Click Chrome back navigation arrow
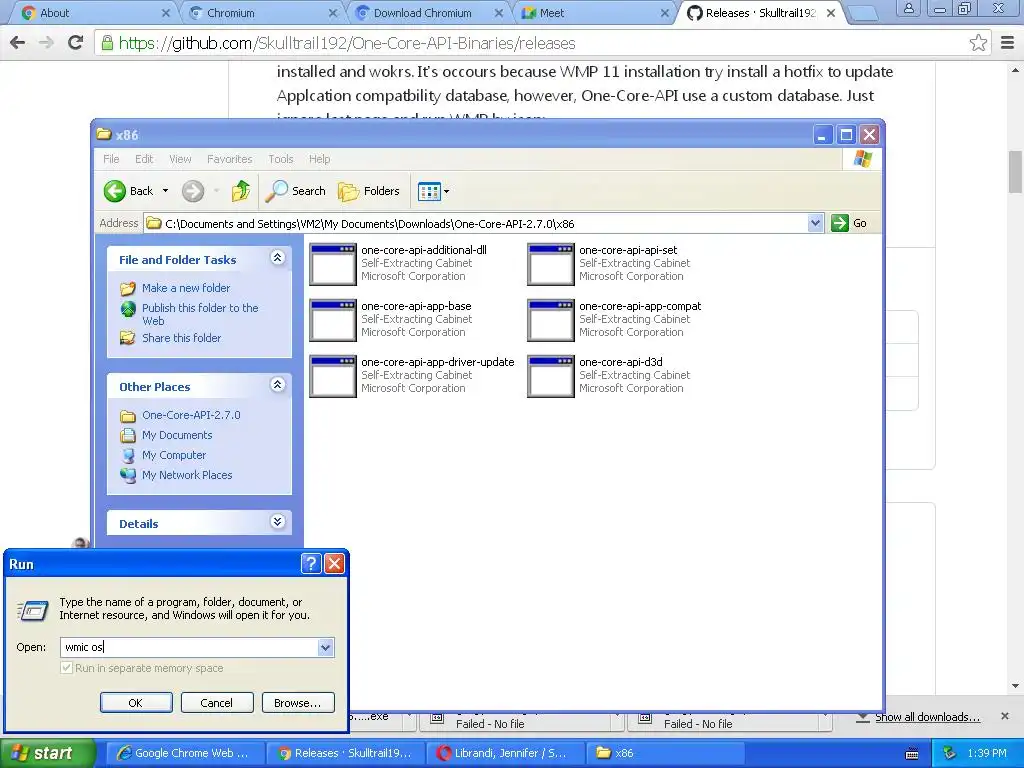The image size is (1024, 768). click(18, 43)
